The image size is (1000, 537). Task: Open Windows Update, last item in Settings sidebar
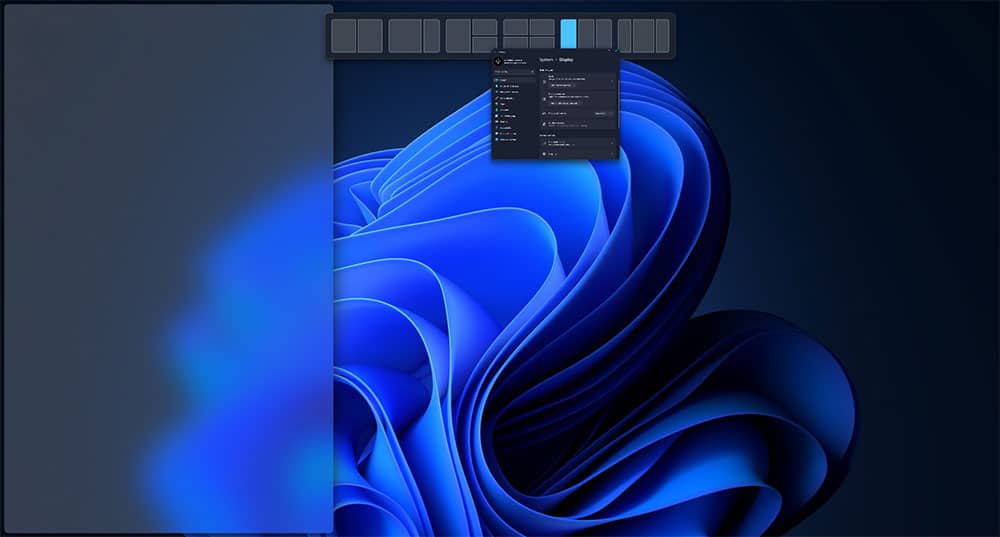coord(507,140)
